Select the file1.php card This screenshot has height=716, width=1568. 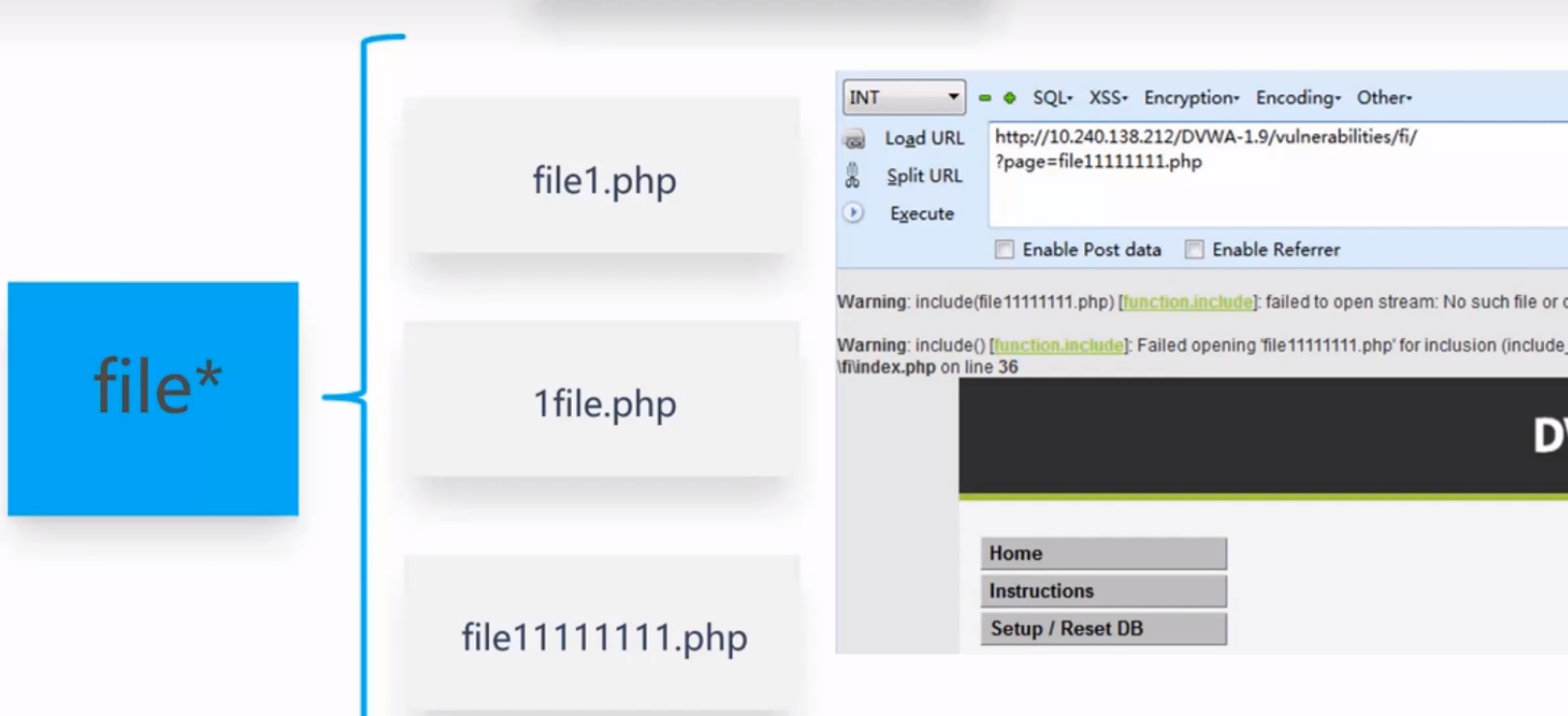[604, 177]
